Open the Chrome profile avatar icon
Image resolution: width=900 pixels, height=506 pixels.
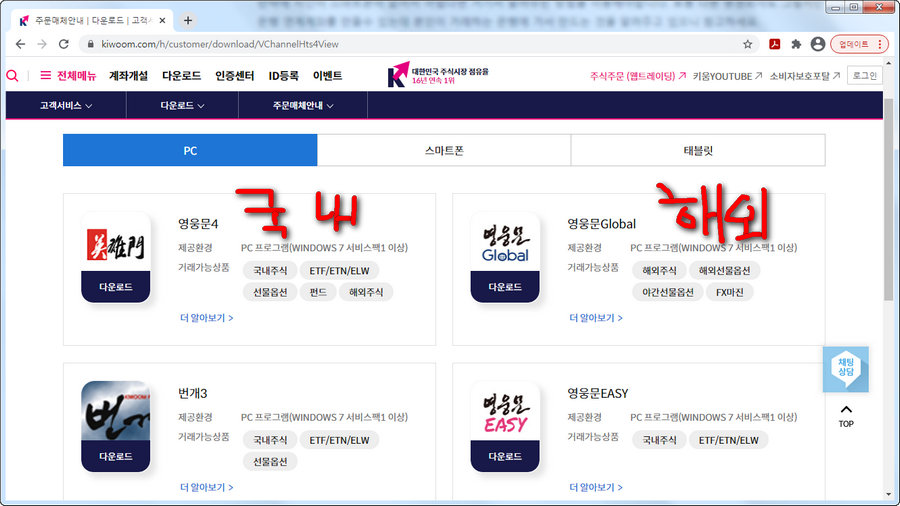pyautogui.click(x=818, y=44)
